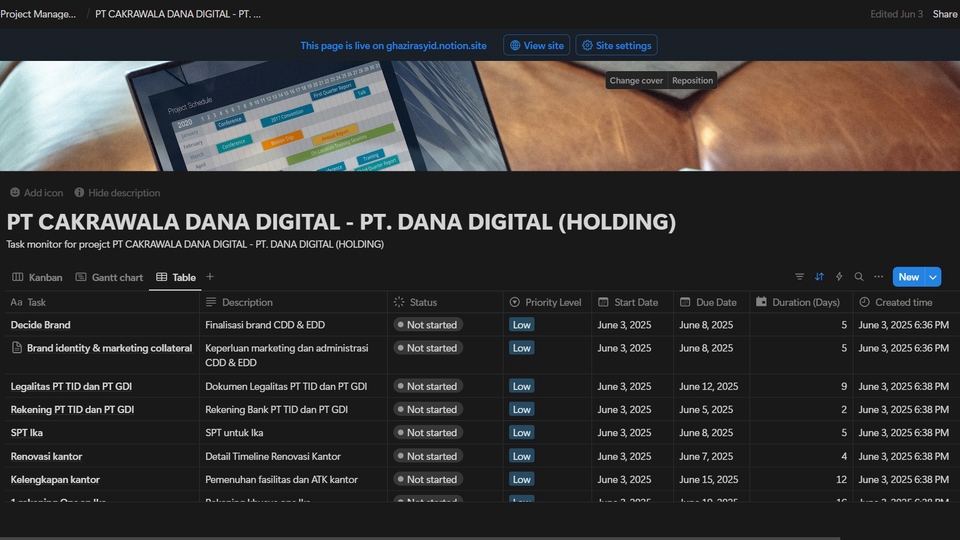
Task: Open Legalitas PT TID dan PT GDI task
Action: click(x=71, y=386)
